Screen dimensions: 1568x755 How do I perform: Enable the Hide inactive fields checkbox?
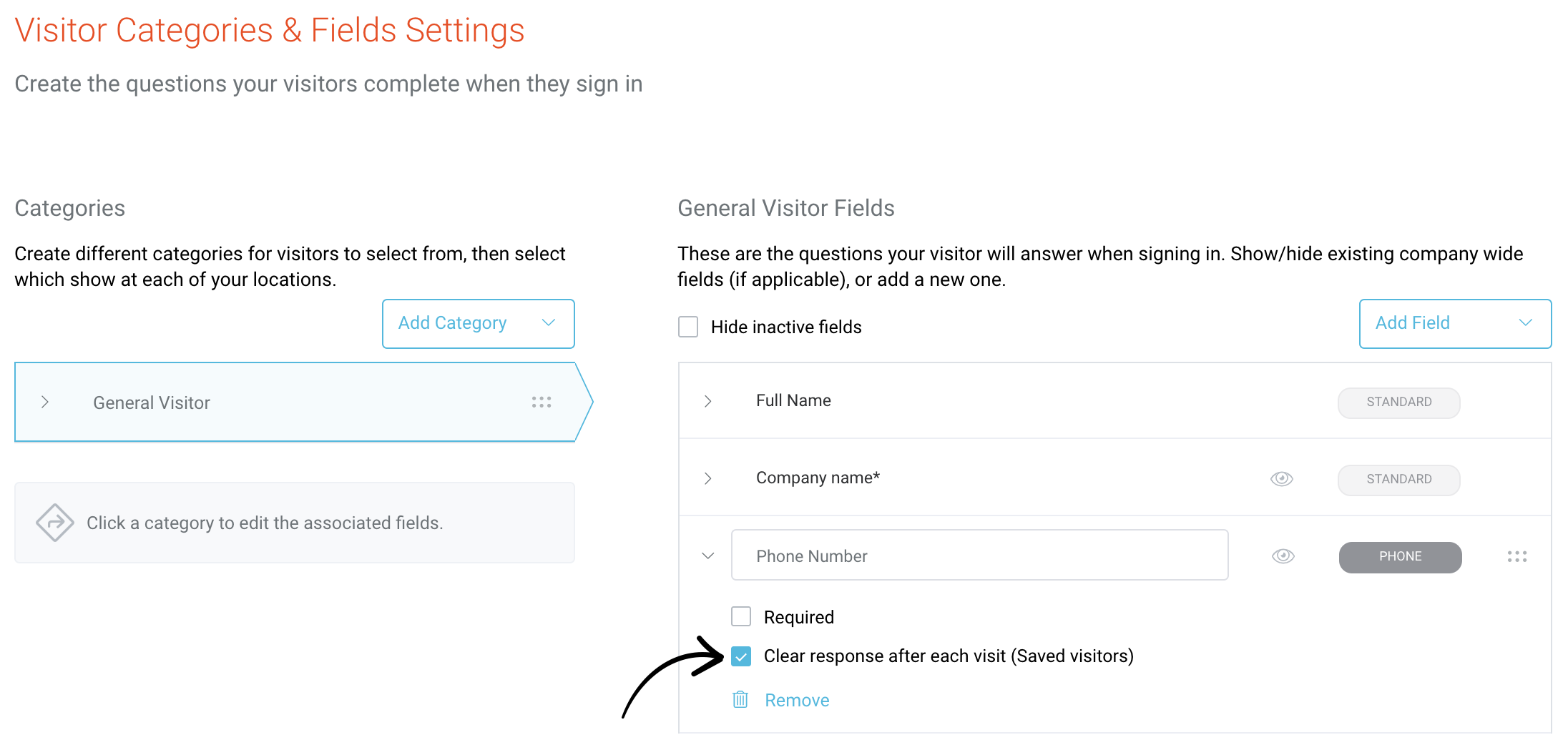[688, 327]
